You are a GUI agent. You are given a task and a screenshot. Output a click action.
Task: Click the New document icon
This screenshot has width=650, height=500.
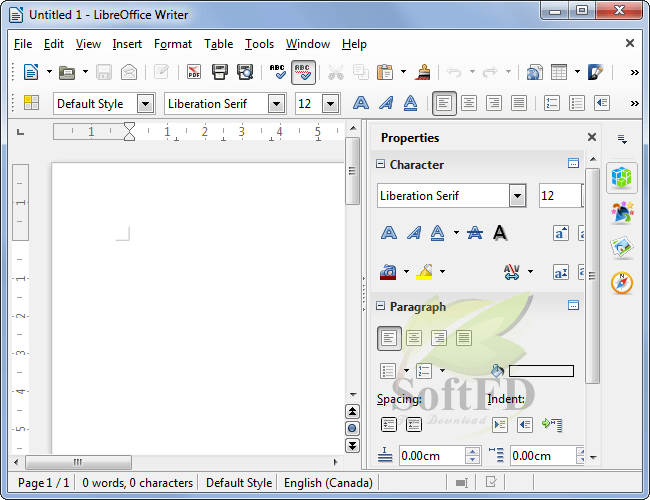(31, 72)
